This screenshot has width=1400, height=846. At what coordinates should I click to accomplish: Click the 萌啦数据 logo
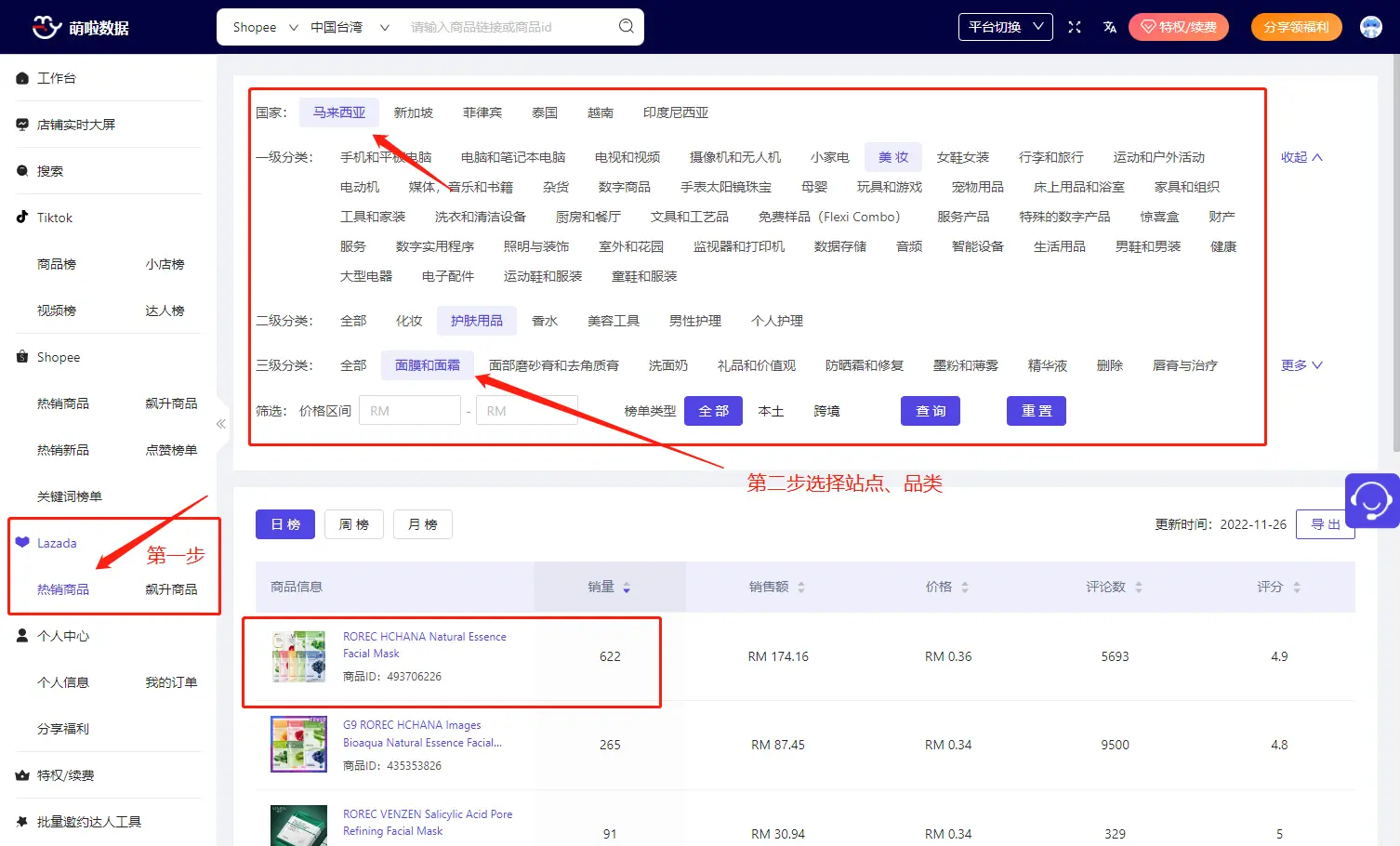(x=81, y=27)
